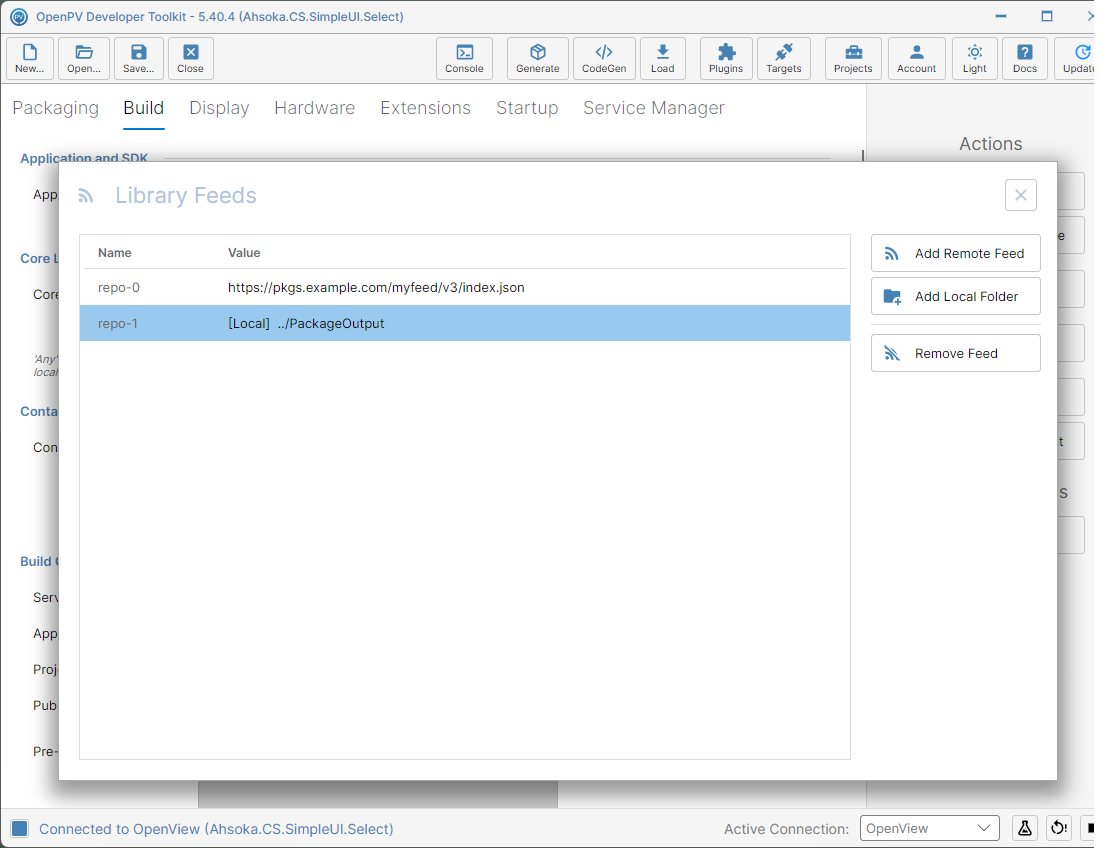Click the refresh alert icon in status bar
The height and width of the screenshot is (848, 1116).
1059,828
